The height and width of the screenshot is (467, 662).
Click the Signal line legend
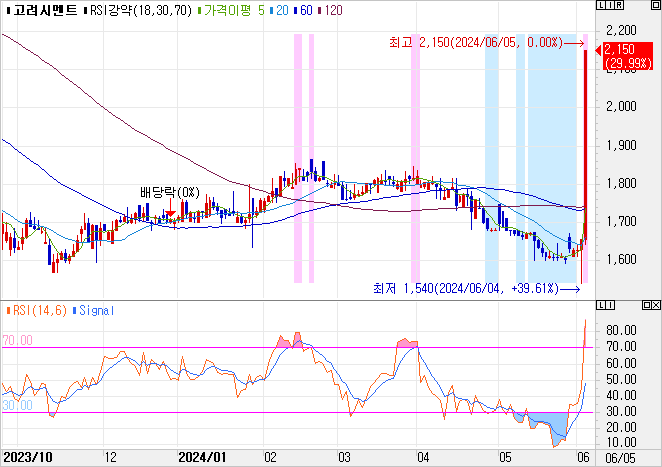coord(94,311)
